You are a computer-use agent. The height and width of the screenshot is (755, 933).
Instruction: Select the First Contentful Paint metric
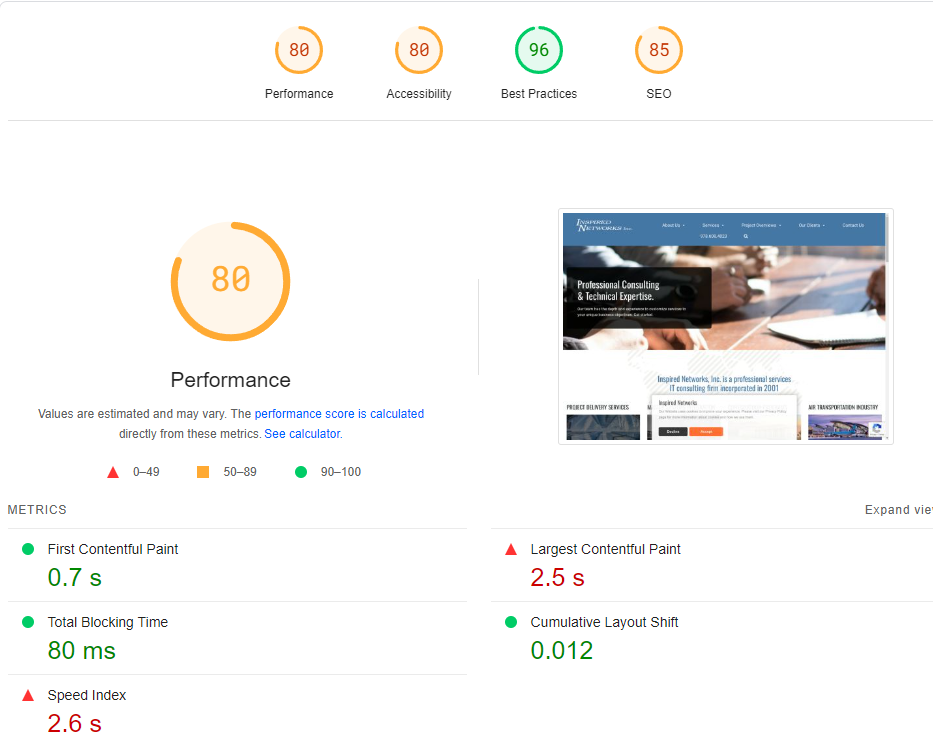click(x=237, y=565)
